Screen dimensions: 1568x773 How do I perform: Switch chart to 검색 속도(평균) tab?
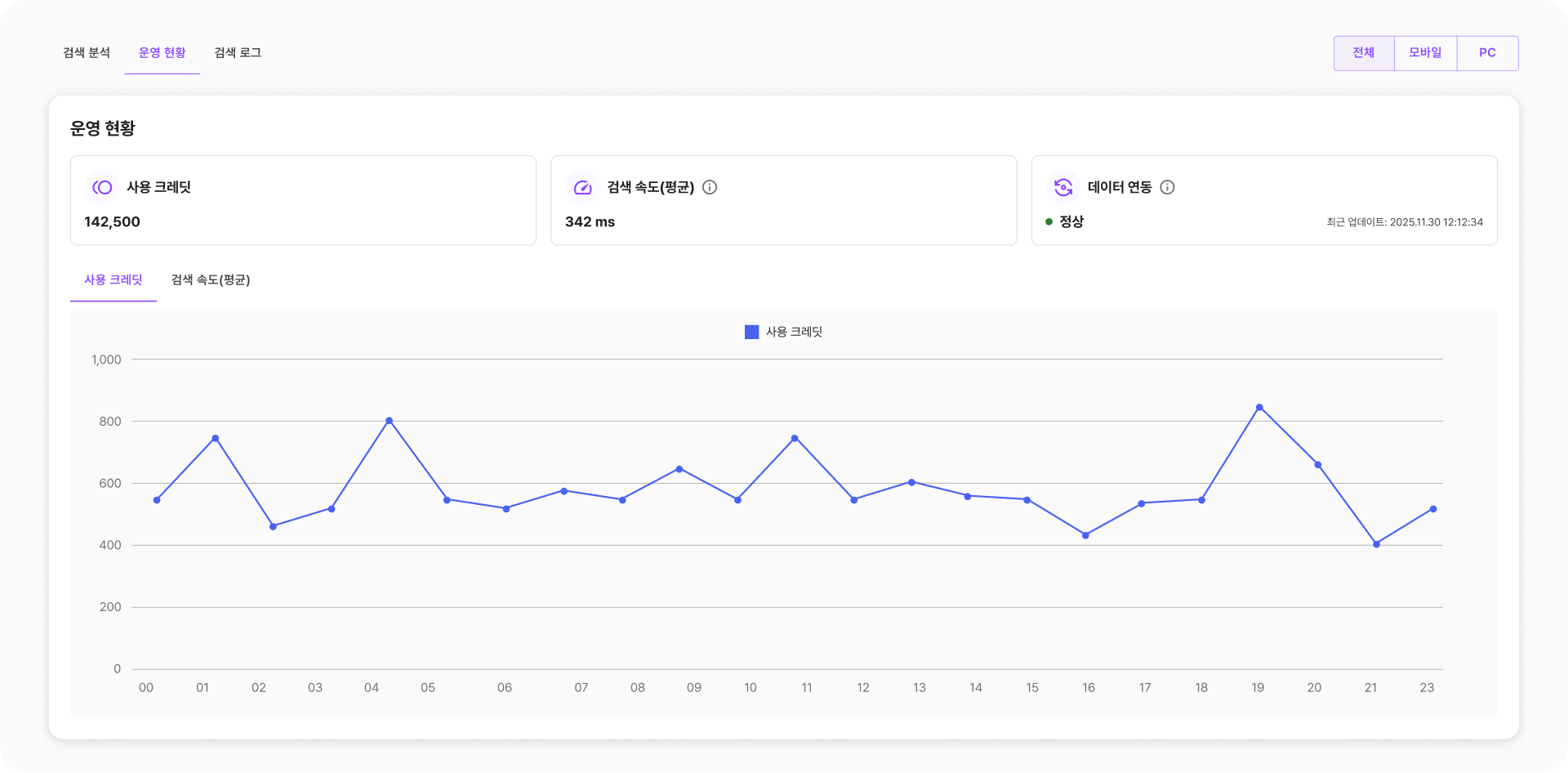[x=211, y=280]
